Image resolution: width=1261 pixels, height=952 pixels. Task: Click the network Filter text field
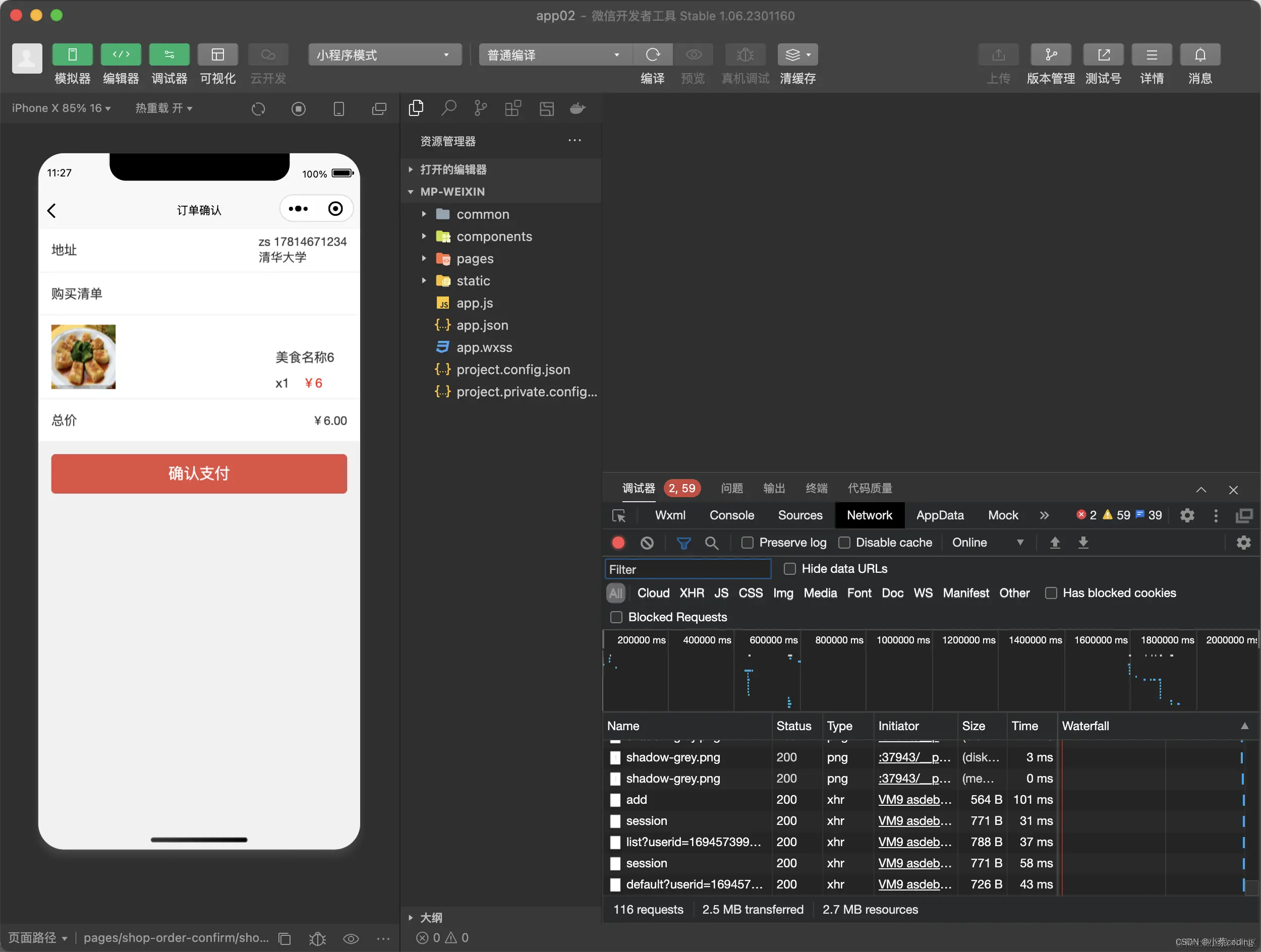click(x=687, y=569)
